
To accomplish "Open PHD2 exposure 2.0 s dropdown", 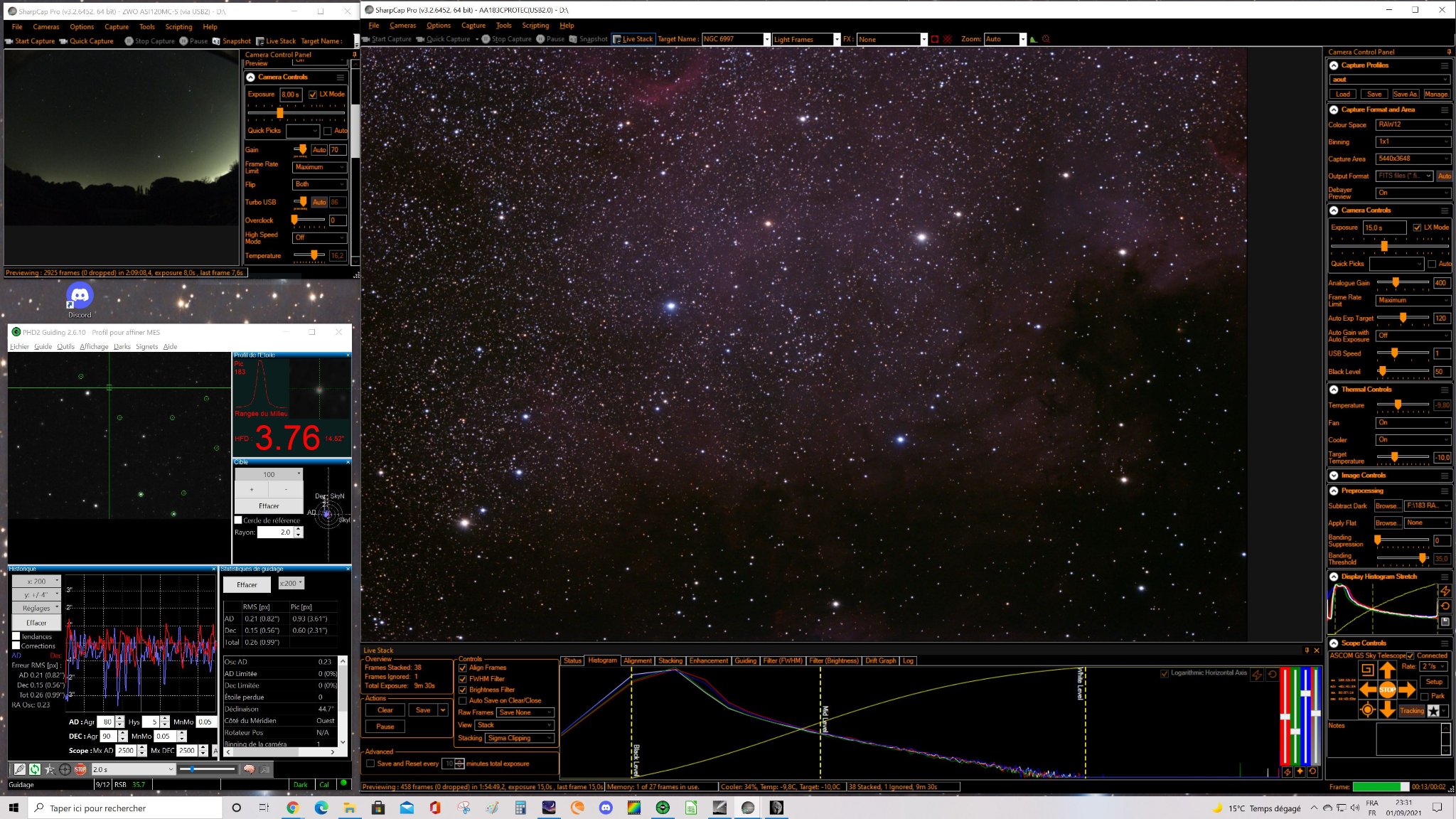I will (133, 769).
